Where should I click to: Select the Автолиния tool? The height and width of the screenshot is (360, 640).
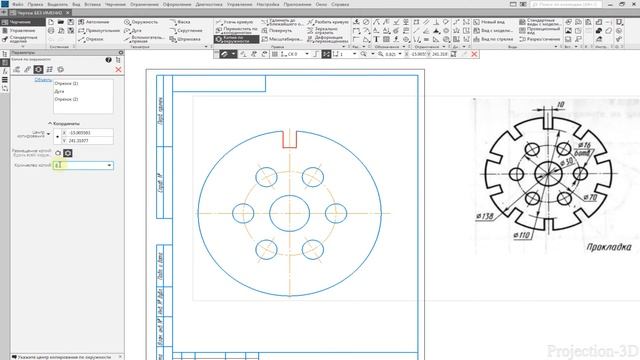pyautogui.click(x=93, y=22)
